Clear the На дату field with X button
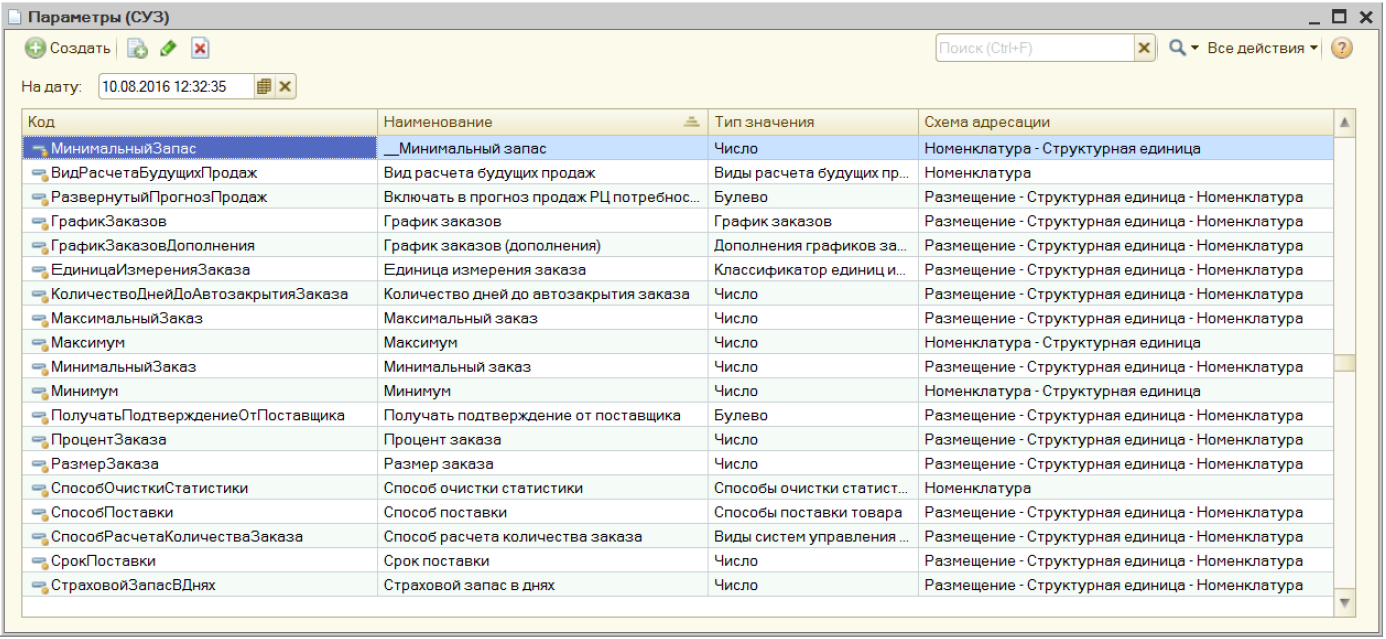The height and width of the screenshot is (639, 1386). point(285,87)
